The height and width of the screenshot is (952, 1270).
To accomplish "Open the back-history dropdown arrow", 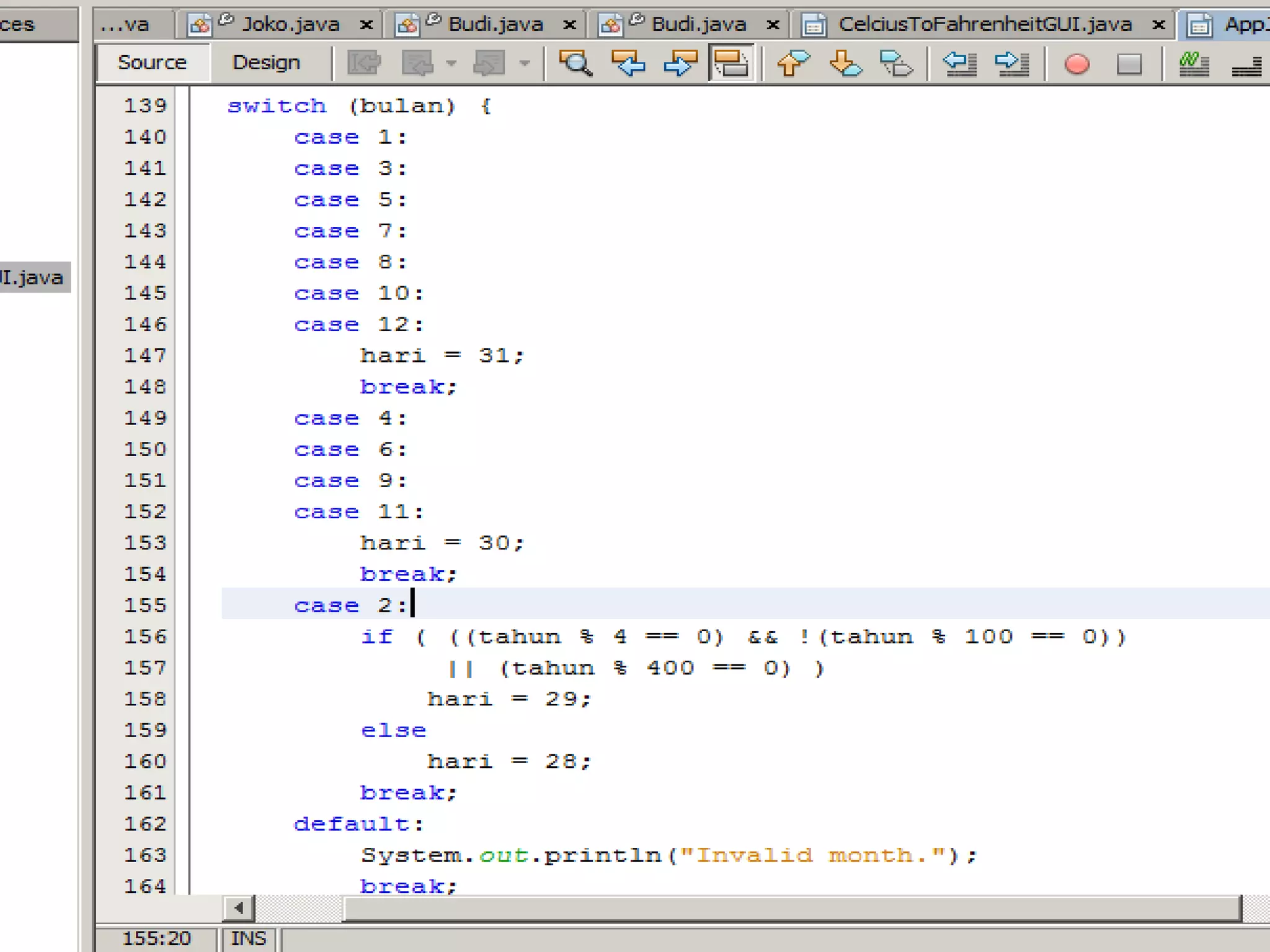I will click(x=451, y=63).
